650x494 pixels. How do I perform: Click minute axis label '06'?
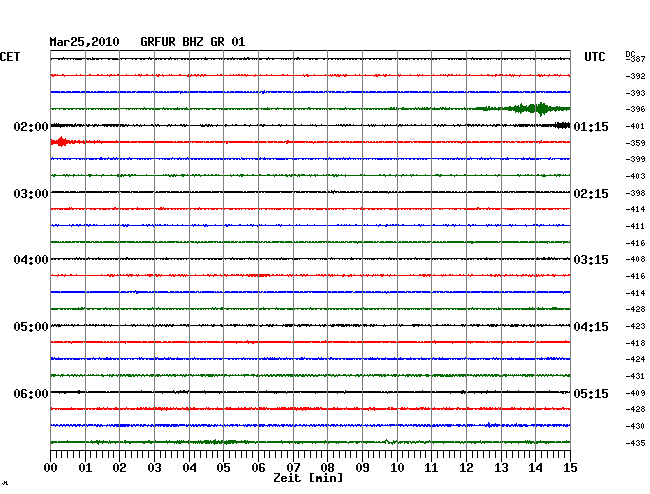[258, 468]
